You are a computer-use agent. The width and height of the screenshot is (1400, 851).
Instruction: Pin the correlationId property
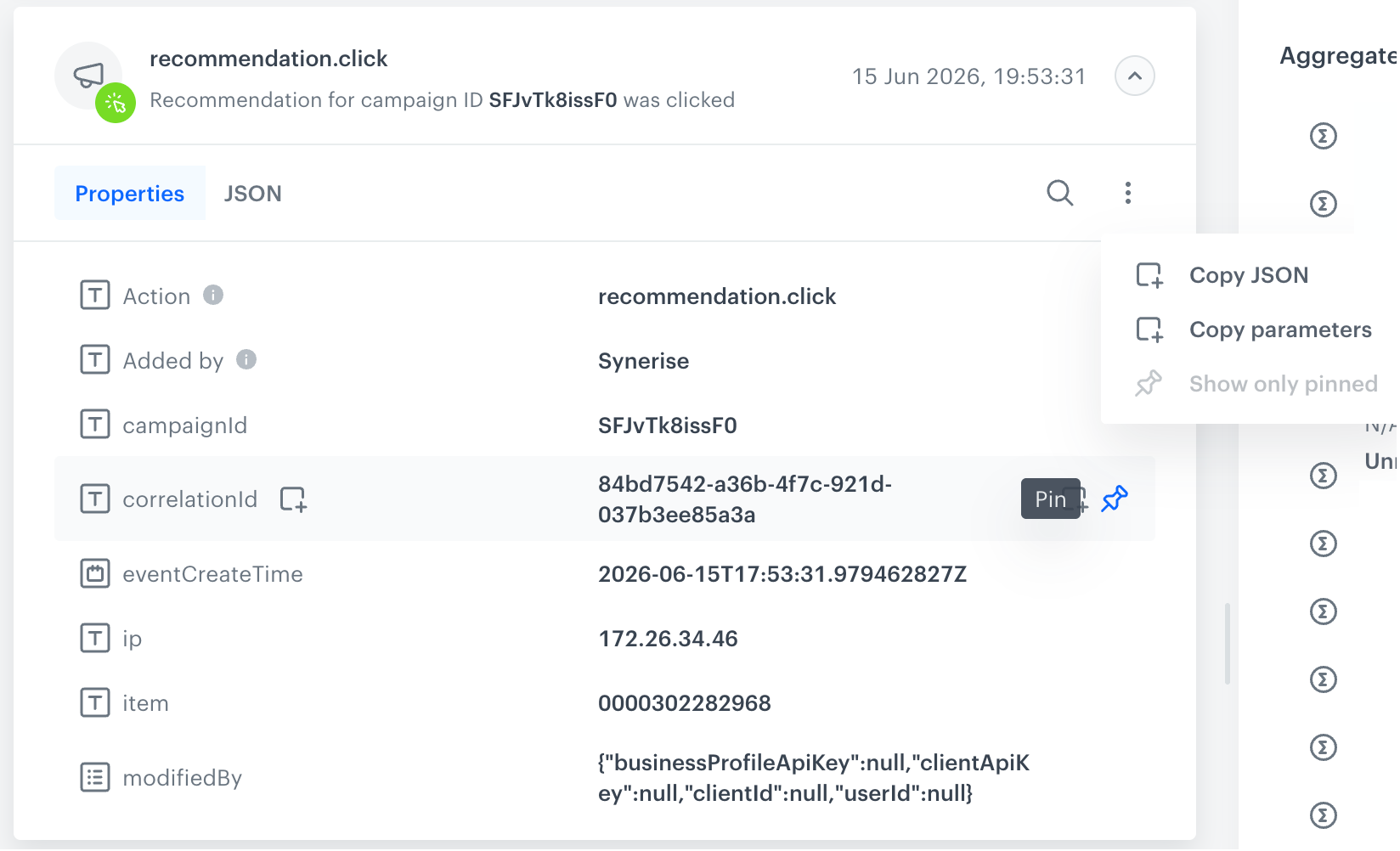tap(1115, 499)
